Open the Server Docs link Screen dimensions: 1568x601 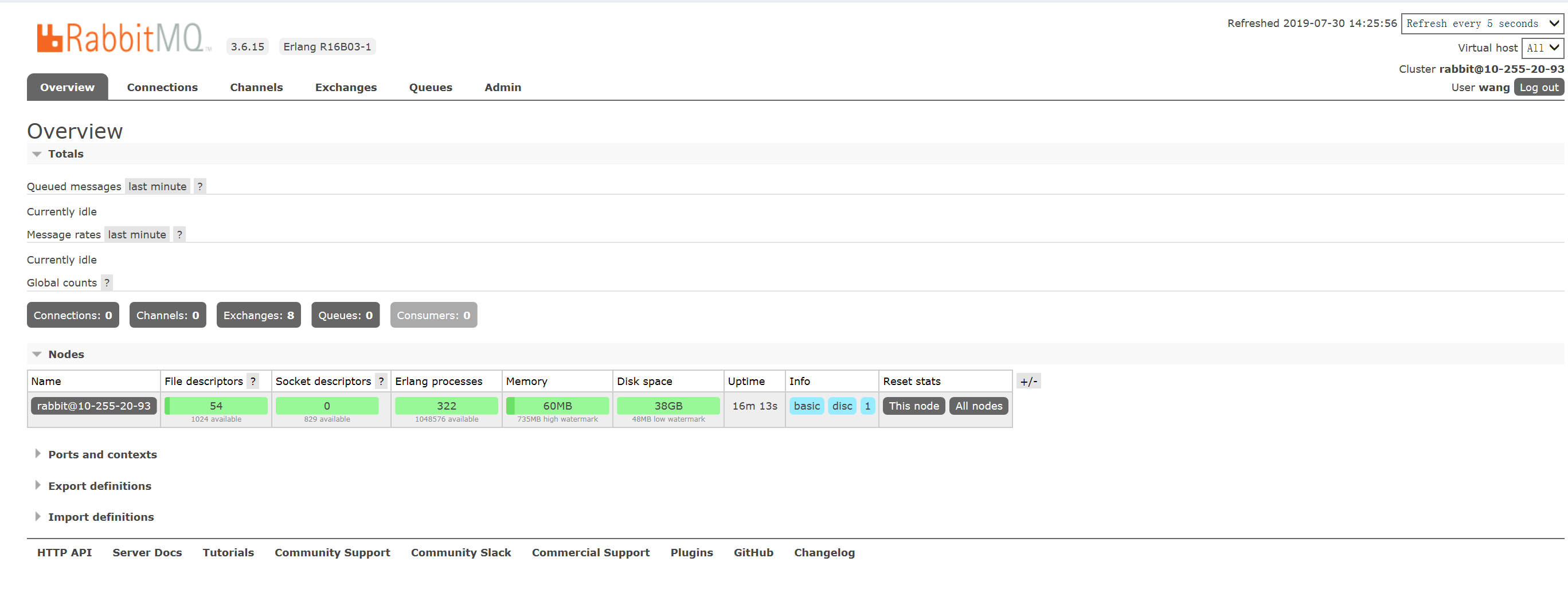[x=147, y=552]
